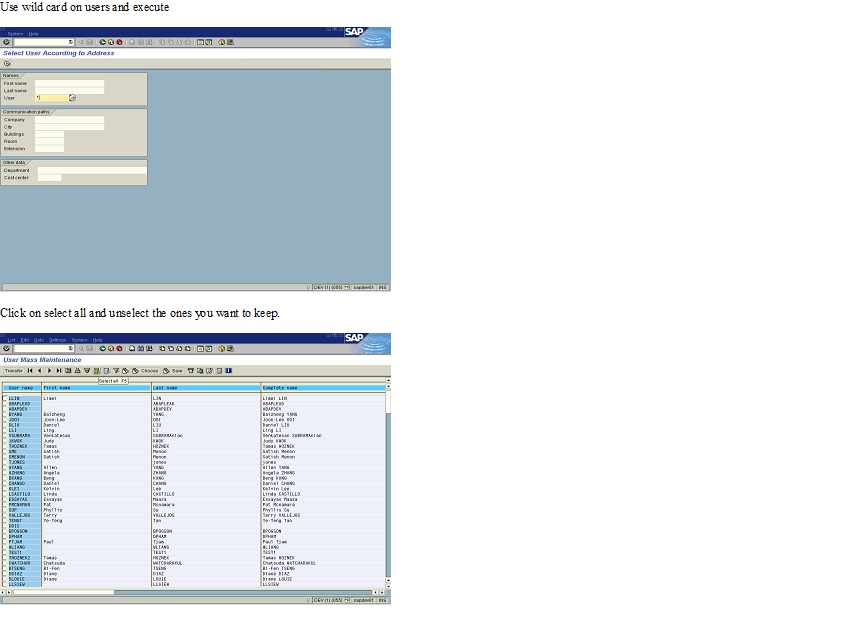Open the command field dropdown on the top screen
The width and height of the screenshot is (864, 620).
click(69, 42)
